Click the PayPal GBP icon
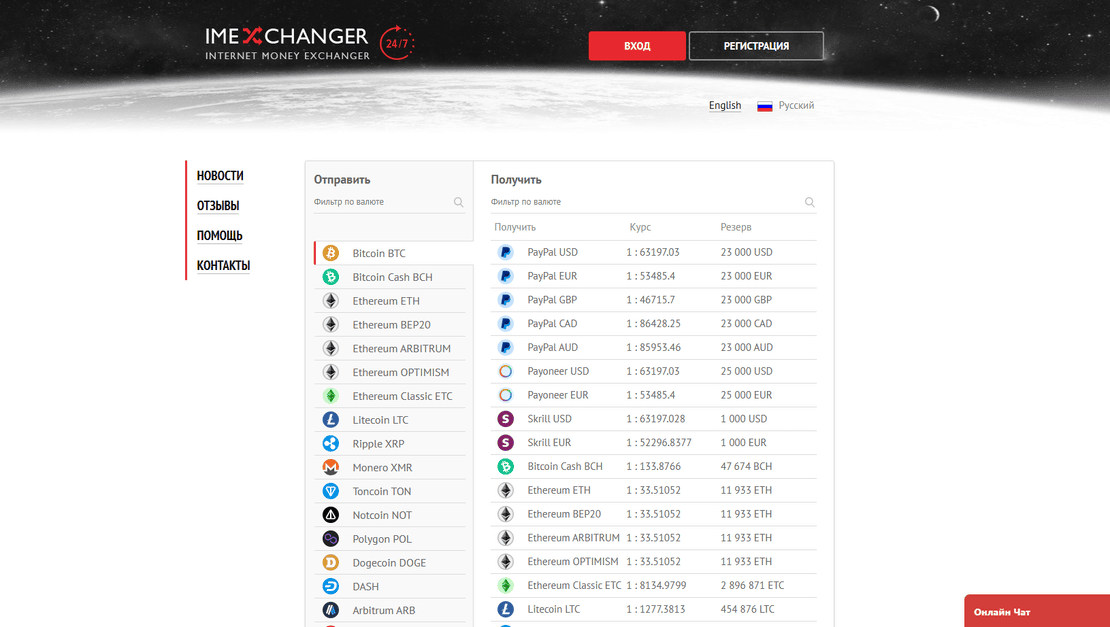This screenshot has height=627, width=1110. 506,300
